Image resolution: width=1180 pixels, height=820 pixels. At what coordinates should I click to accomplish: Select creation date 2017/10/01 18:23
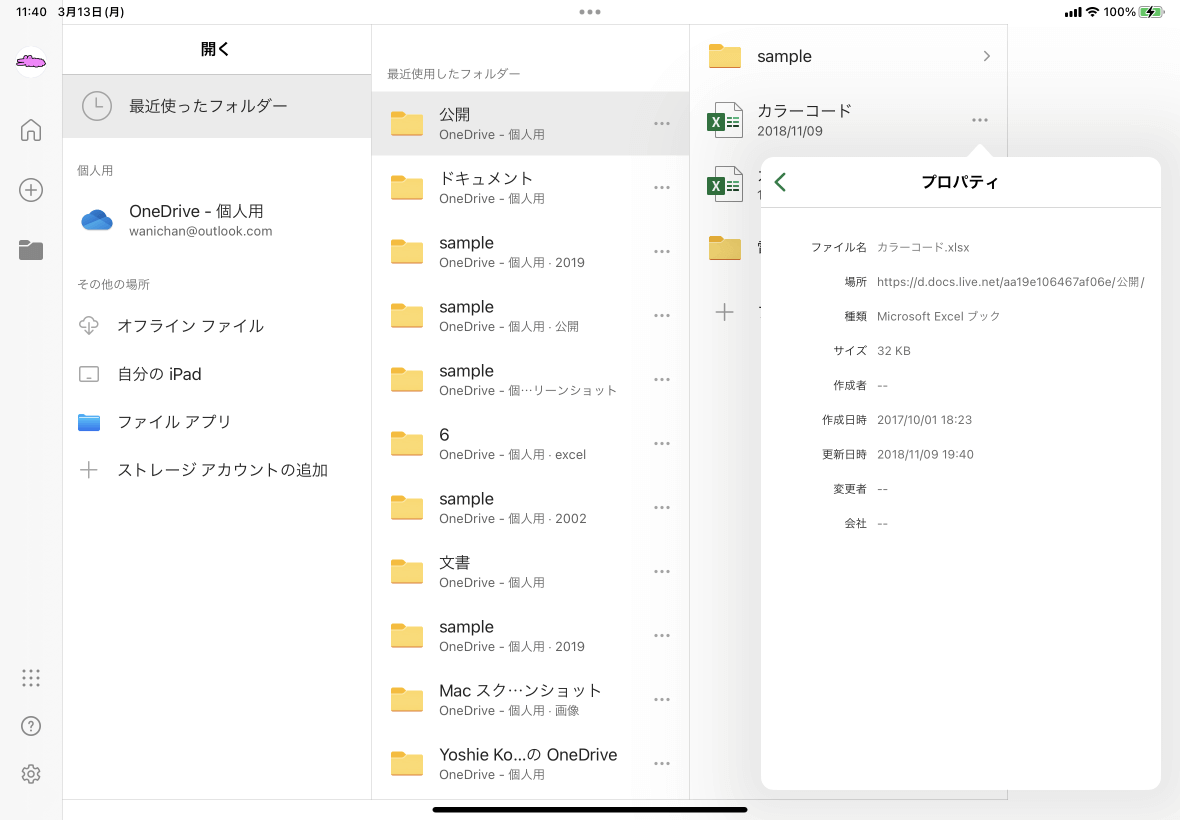click(x=924, y=420)
